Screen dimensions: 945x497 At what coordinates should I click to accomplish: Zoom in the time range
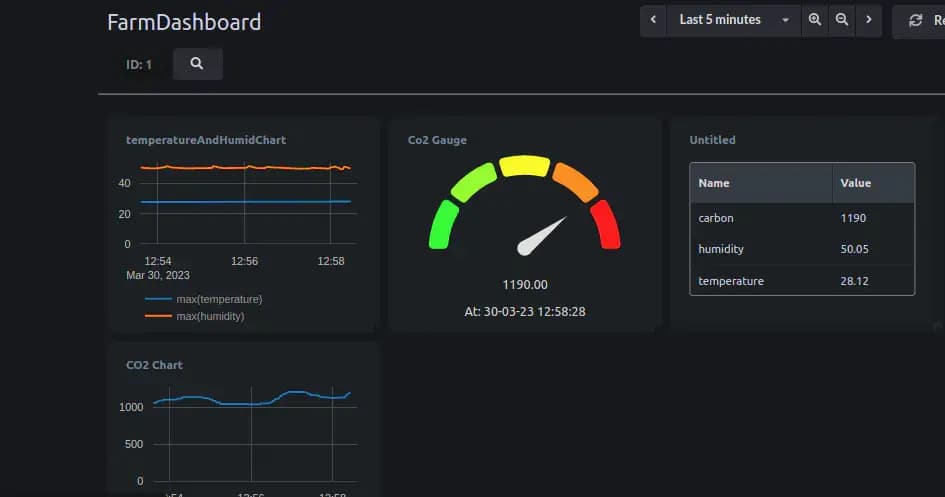815,20
